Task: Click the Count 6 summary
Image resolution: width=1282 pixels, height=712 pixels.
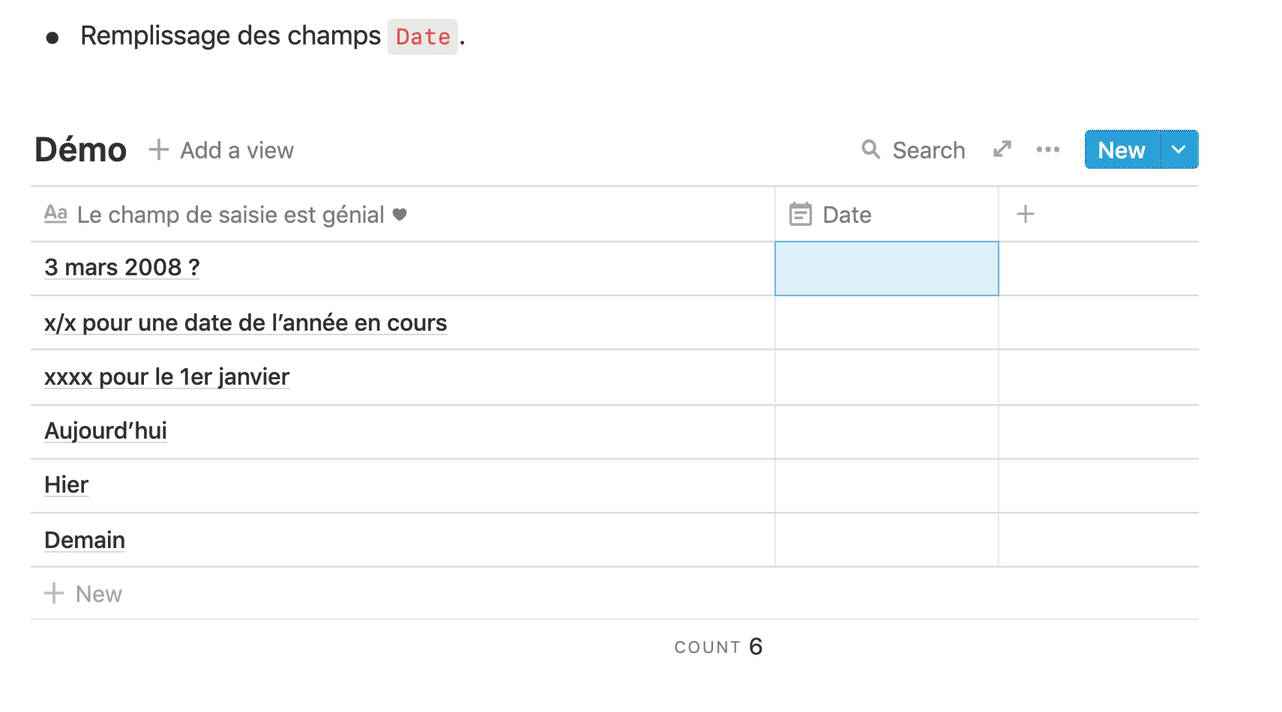Action: [x=718, y=647]
